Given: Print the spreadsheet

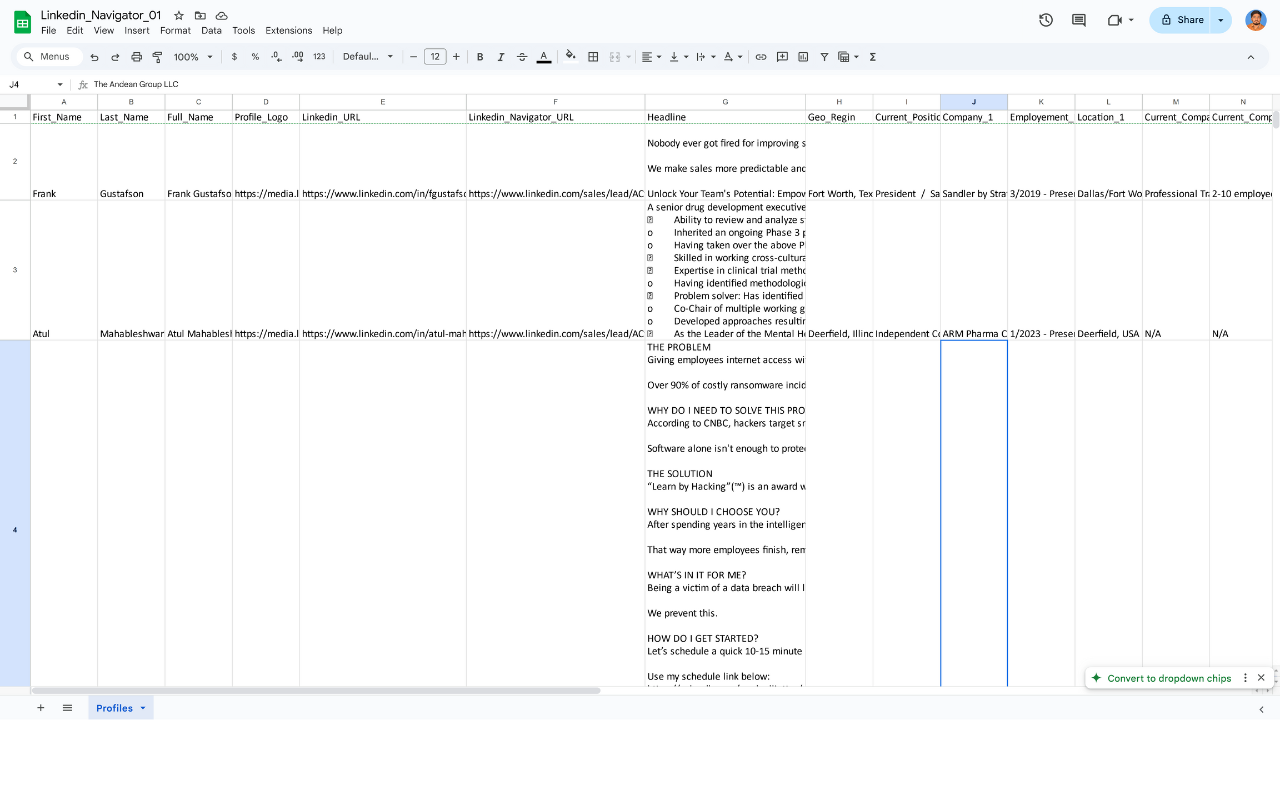Looking at the screenshot, I should click(136, 57).
